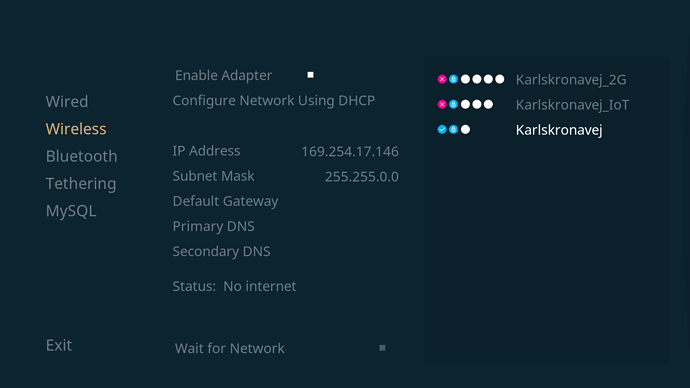Image resolution: width=690 pixels, height=388 pixels.
Task: Toggle the Enable Adapter checkbox
Action: click(310, 75)
